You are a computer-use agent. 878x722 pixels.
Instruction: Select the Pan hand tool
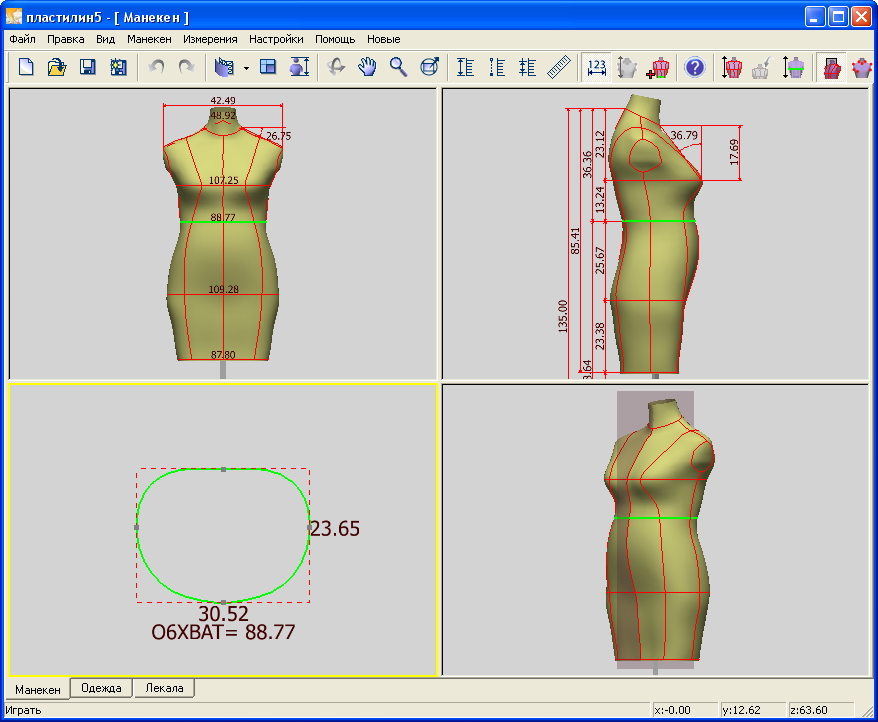click(x=368, y=67)
